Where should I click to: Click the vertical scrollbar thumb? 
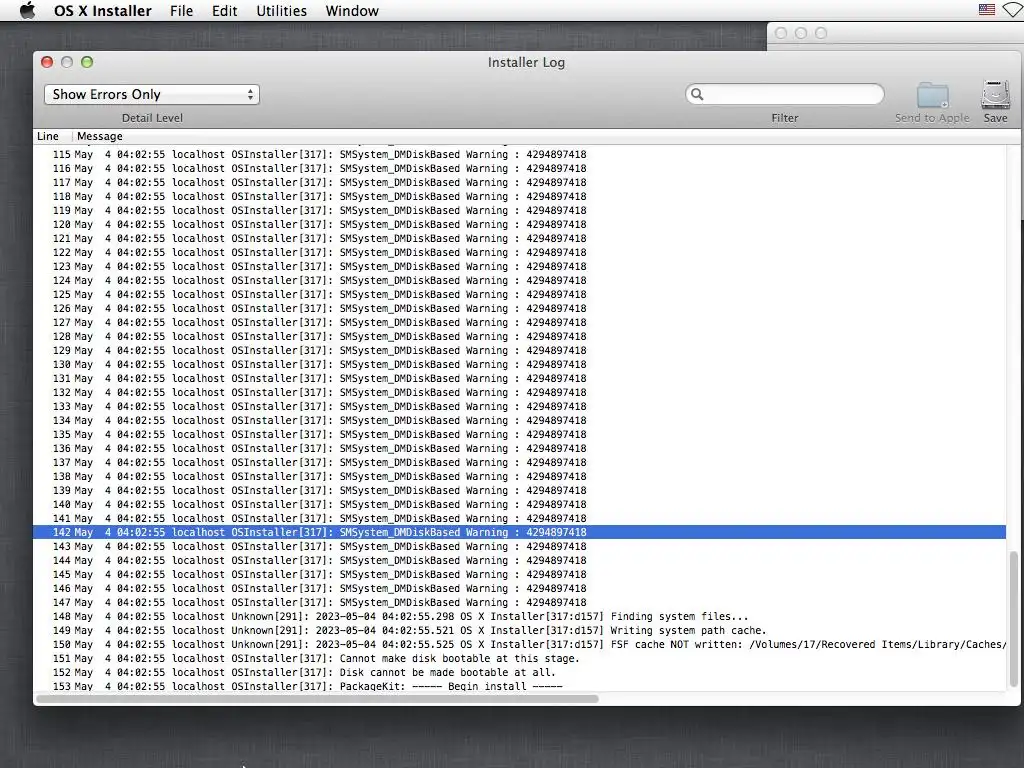coord(1014,618)
